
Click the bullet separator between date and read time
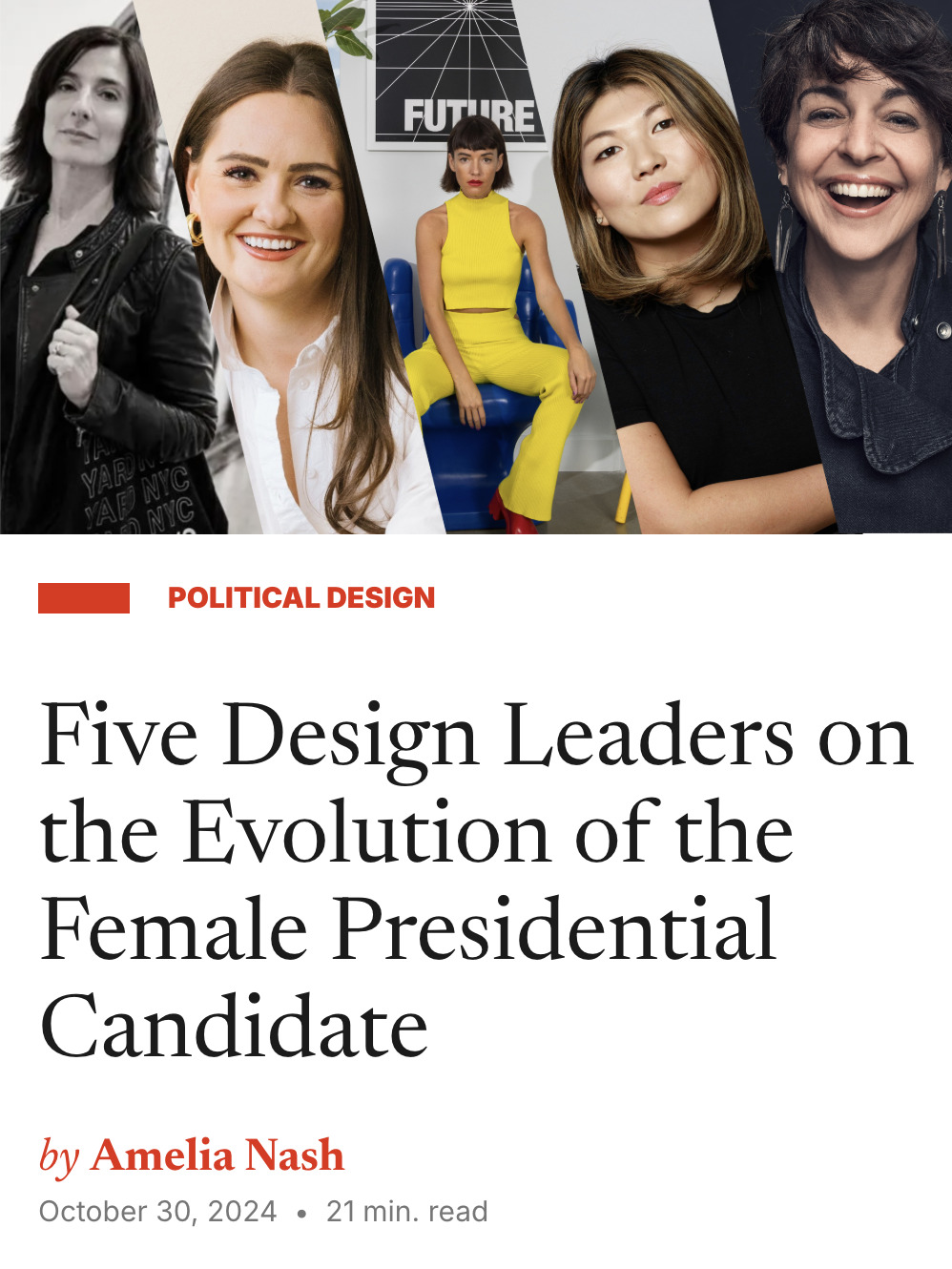coord(301,1214)
